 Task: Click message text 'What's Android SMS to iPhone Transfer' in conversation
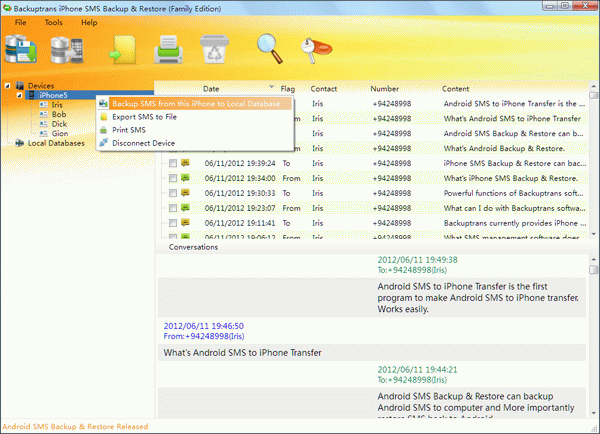coord(243,352)
